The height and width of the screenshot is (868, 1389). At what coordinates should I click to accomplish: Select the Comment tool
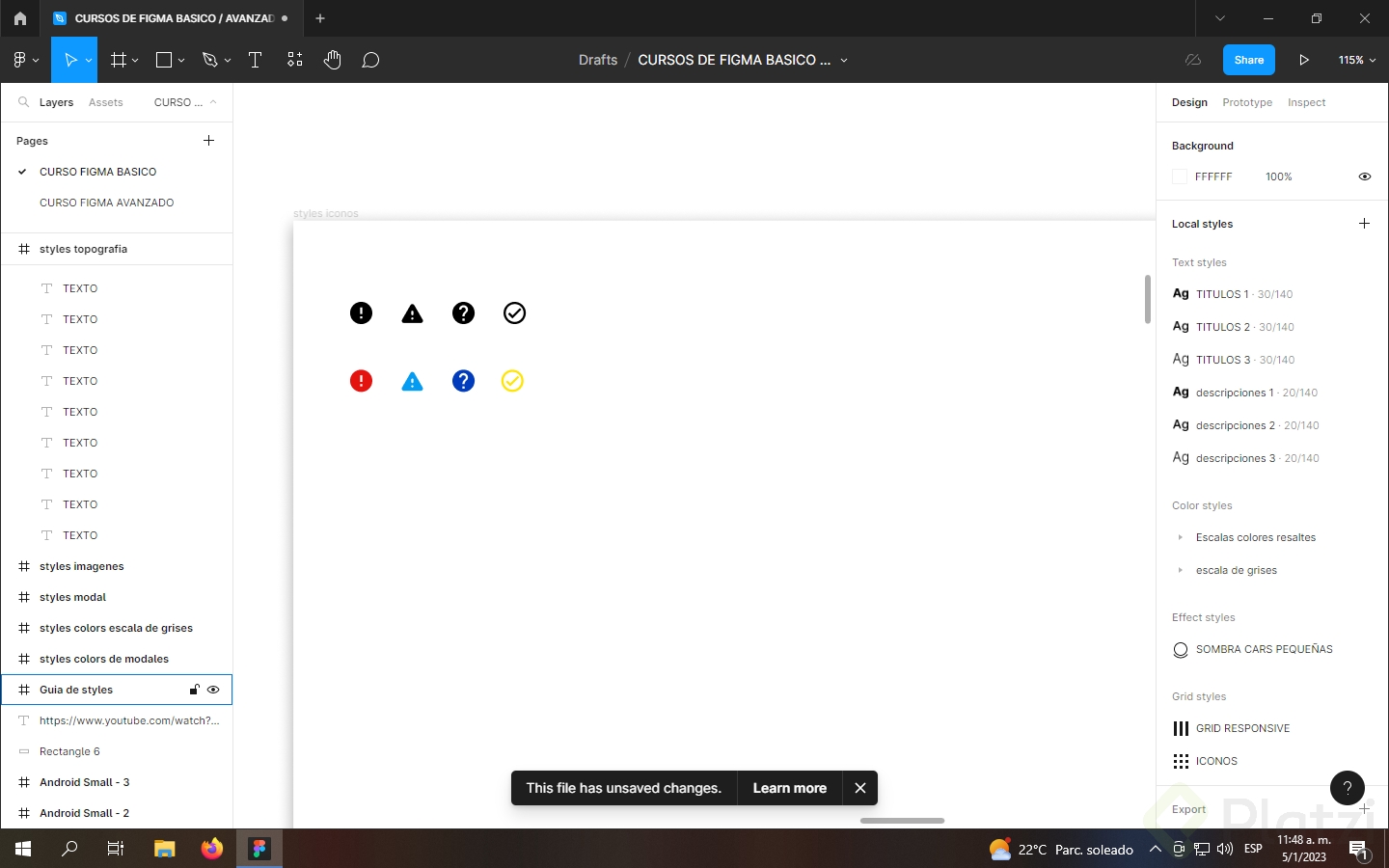click(x=370, y=60)
